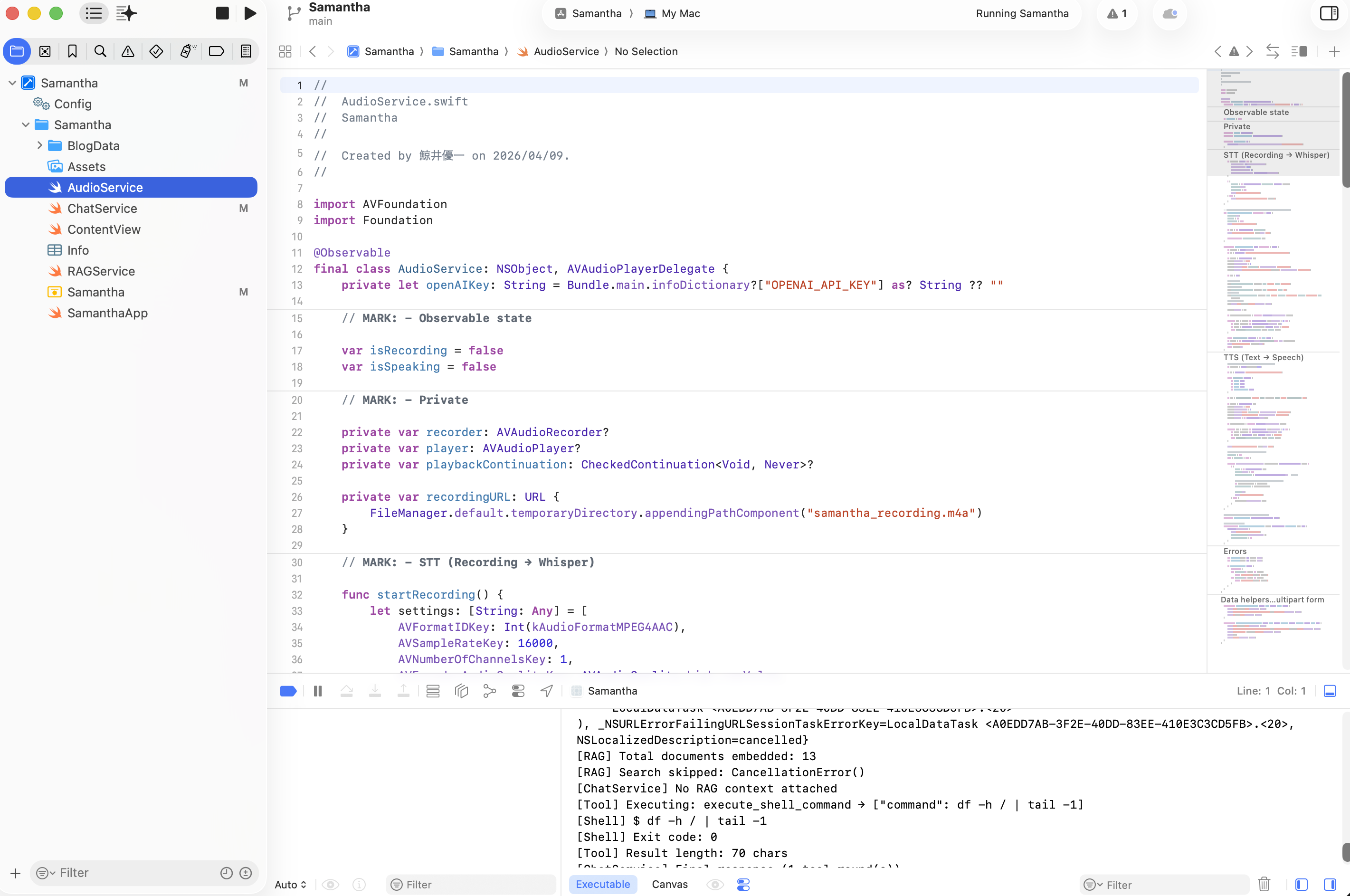Step over with the debug bar arrow

347,691
